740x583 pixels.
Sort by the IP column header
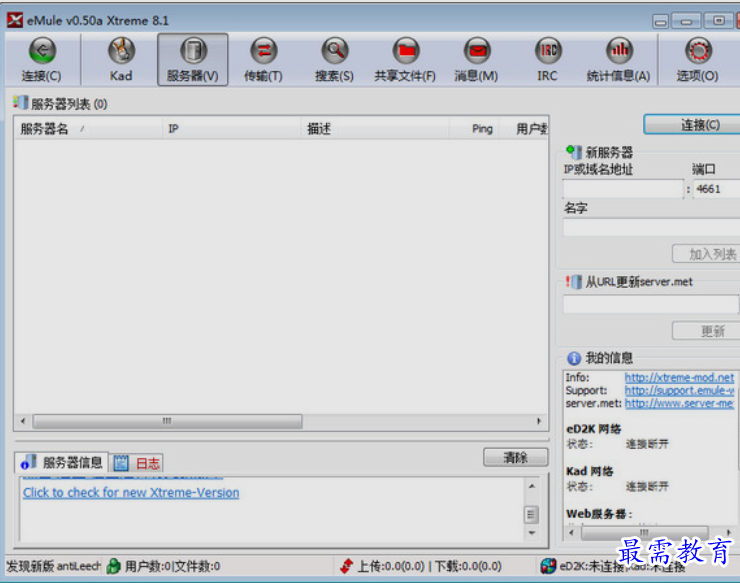pos(231,128)
